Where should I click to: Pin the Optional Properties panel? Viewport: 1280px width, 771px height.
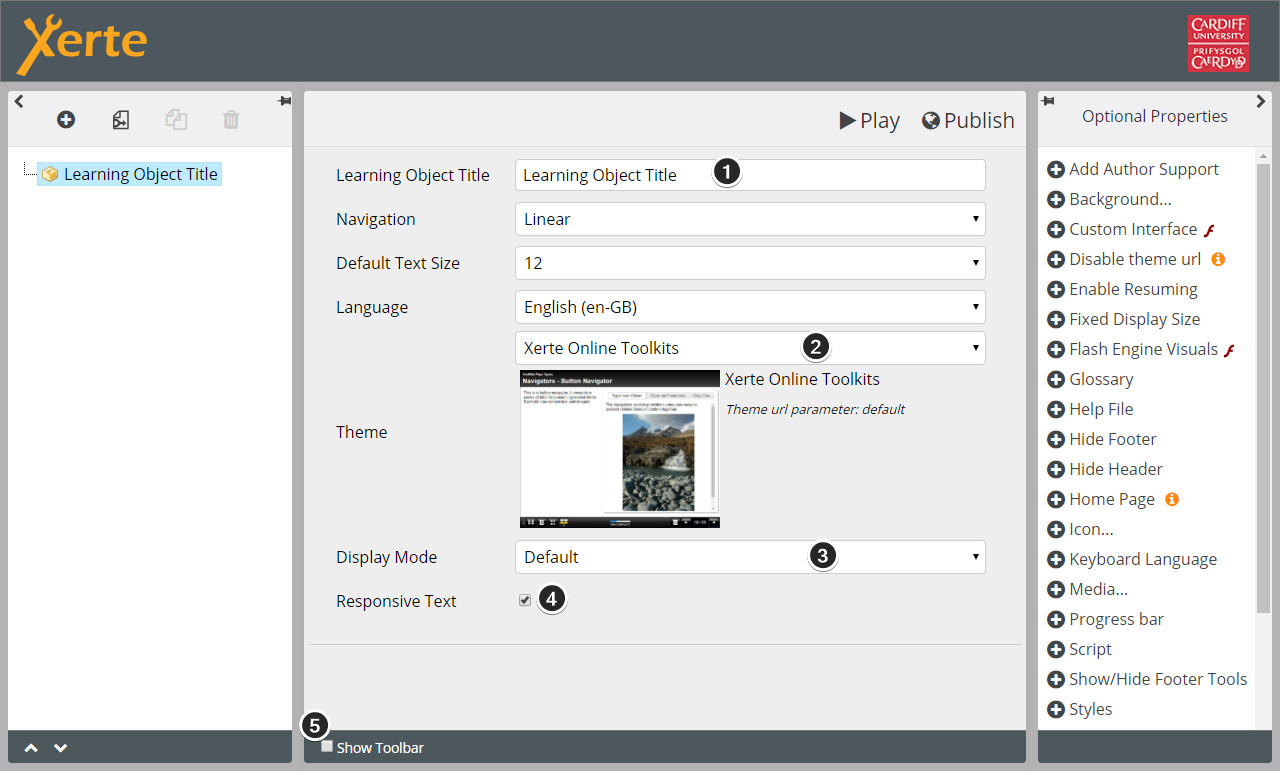pos(1048,101)
